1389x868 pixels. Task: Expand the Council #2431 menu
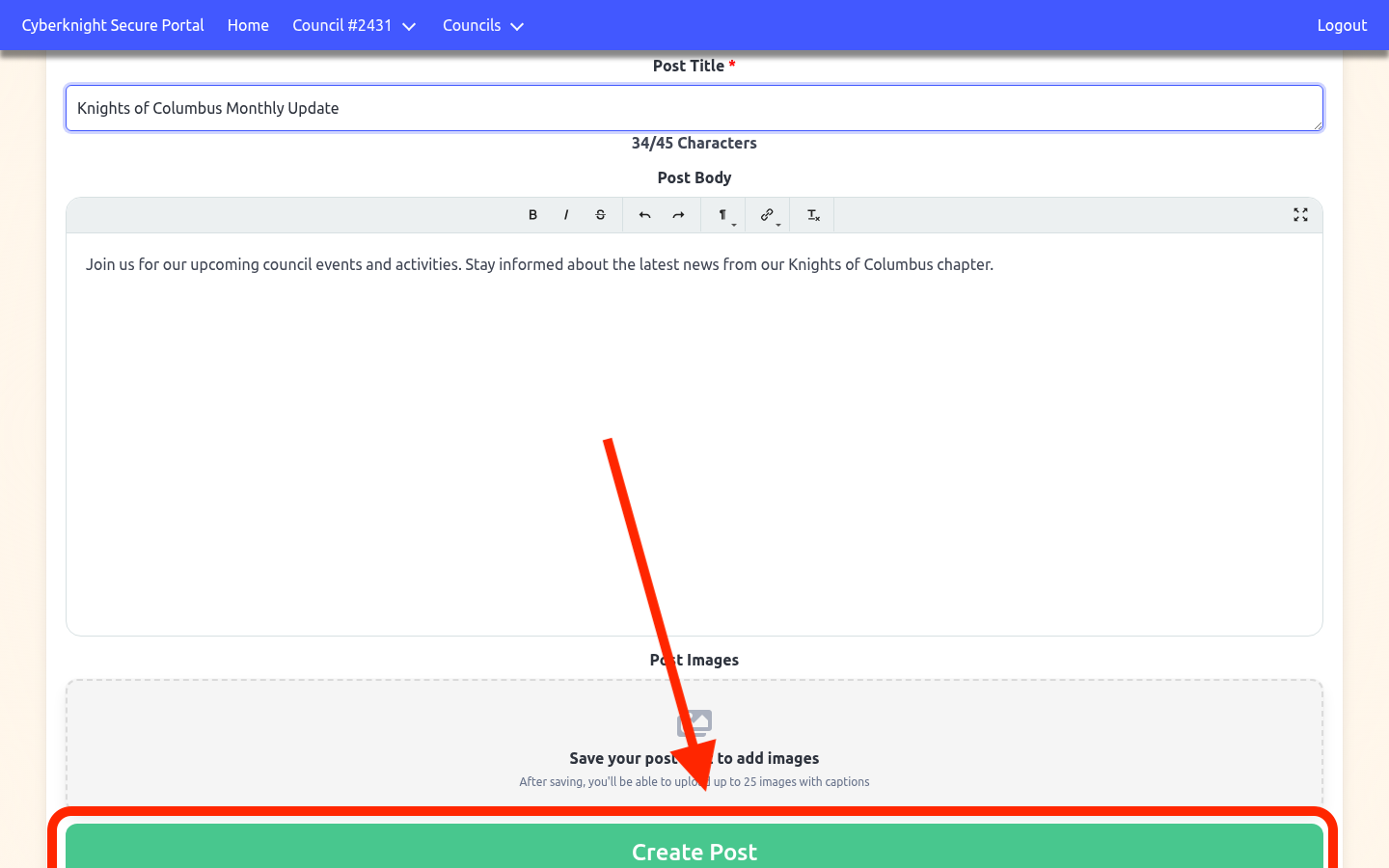pyautogui.click(x=354, y=25)
